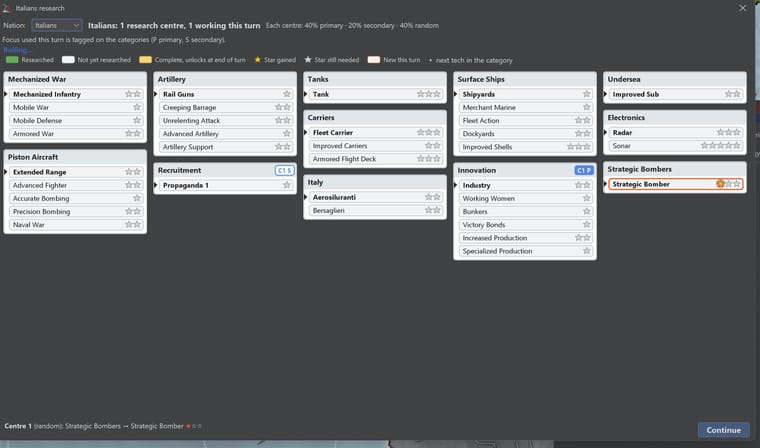Image resolution: width=760 pixels, height=448 pixels.
Task: Click the white Star still needed legend icon
Action: click(x=308, y=60)
